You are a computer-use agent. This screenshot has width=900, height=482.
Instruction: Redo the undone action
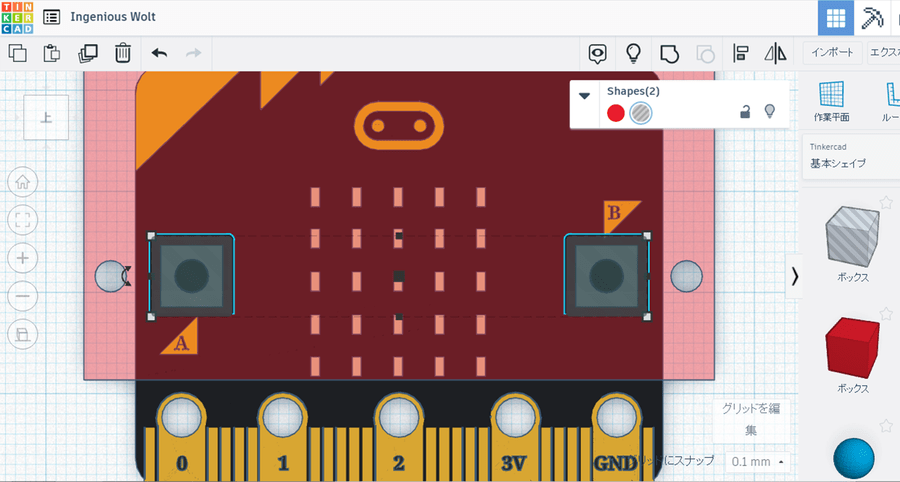(193, 53)
